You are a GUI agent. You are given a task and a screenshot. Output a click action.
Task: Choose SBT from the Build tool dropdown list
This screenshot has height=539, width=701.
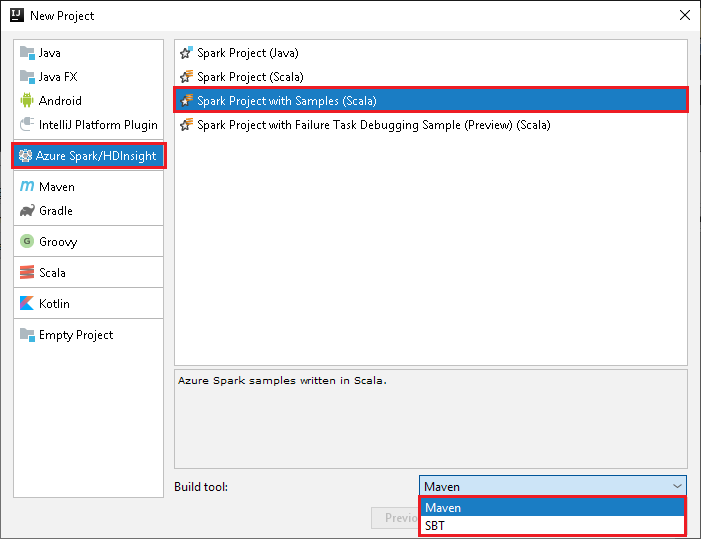coord(552,526)
